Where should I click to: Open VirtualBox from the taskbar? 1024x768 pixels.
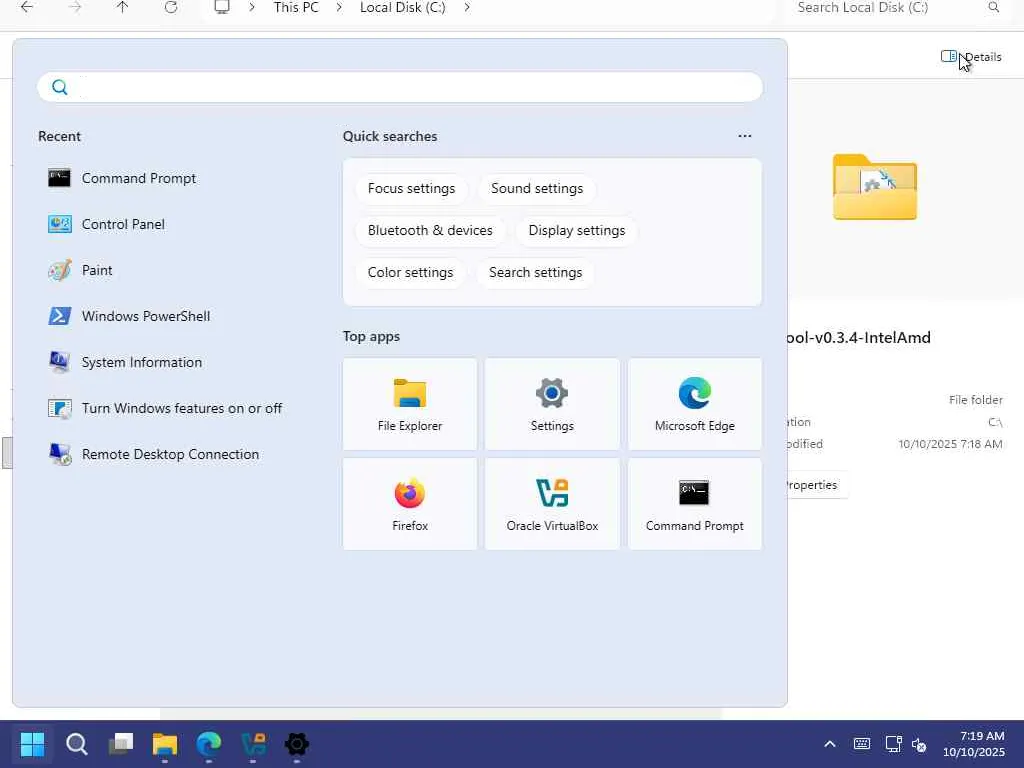click(x=253, y=744)
